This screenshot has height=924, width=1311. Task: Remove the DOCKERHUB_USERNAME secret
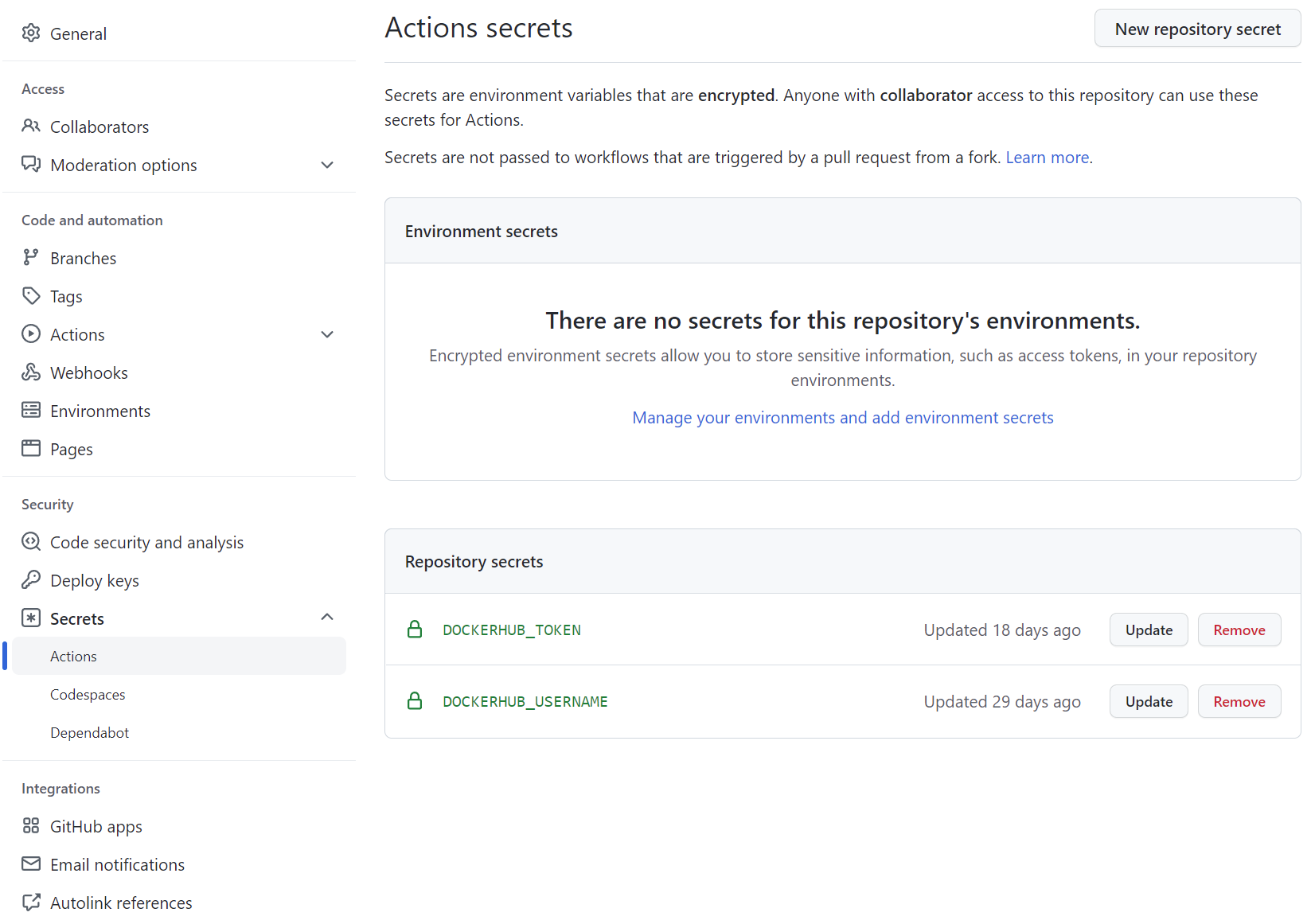pos(1239,702)
